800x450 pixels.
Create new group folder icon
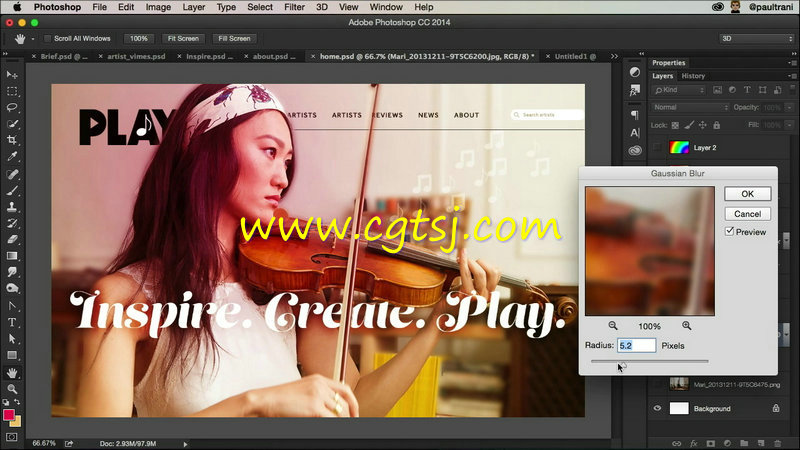point(744,443)
